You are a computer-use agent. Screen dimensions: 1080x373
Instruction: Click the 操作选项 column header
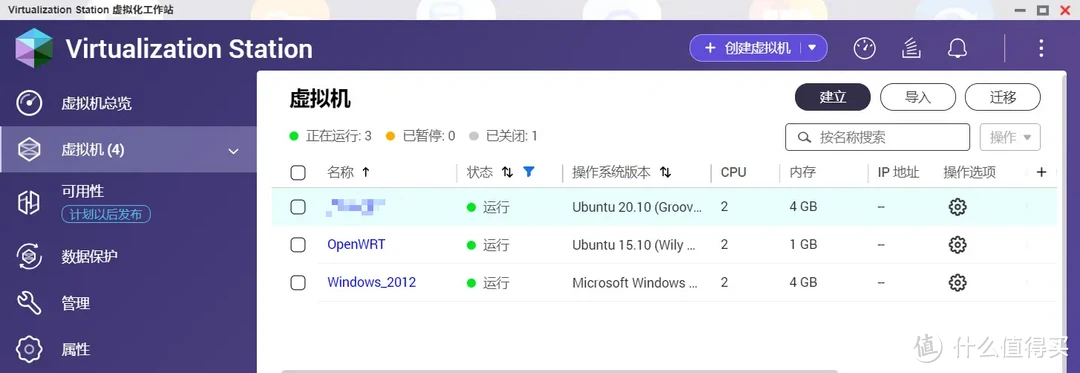point(970,172)
